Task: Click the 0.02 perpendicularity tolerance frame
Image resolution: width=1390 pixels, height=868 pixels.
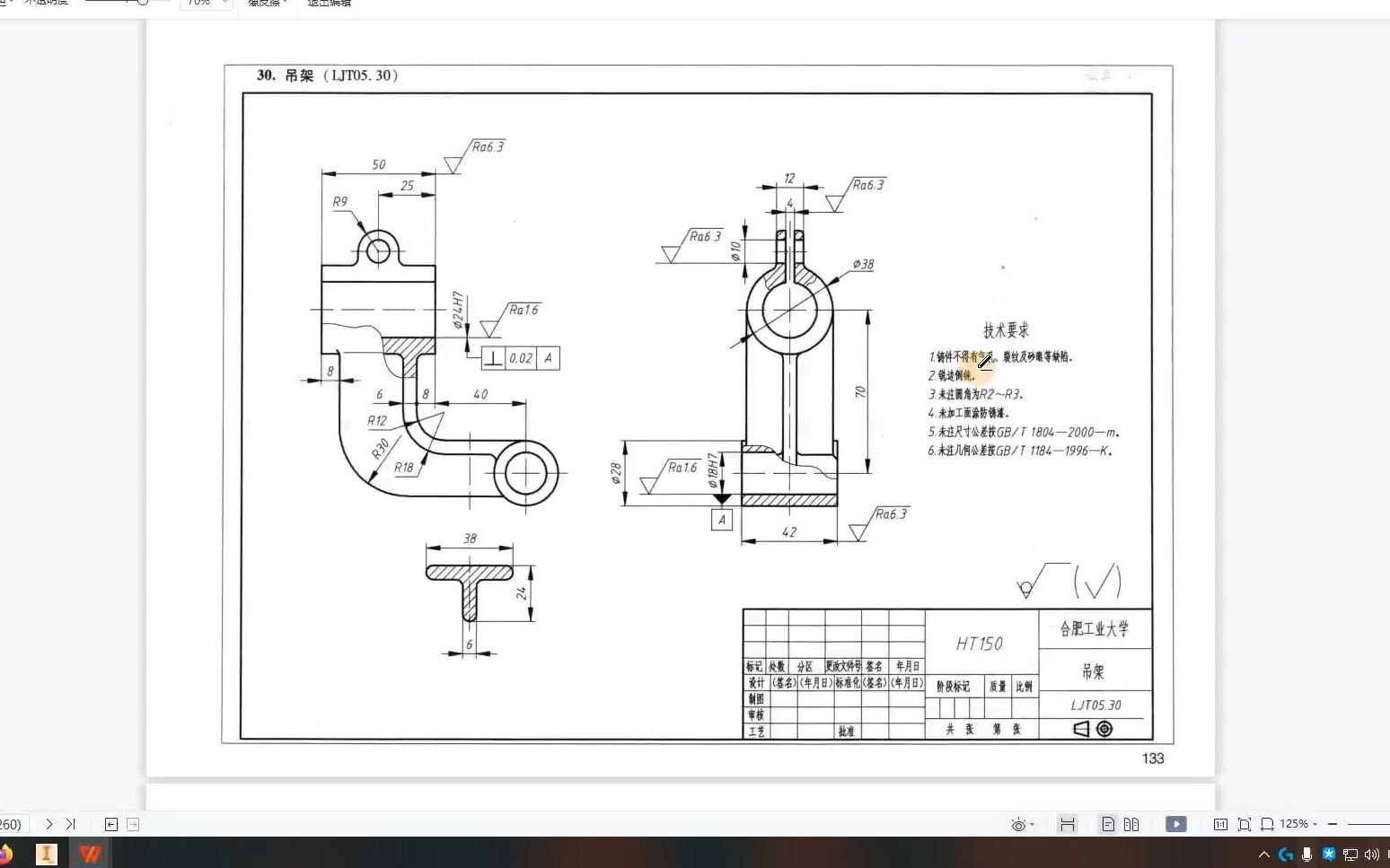Action: [521, 358]
